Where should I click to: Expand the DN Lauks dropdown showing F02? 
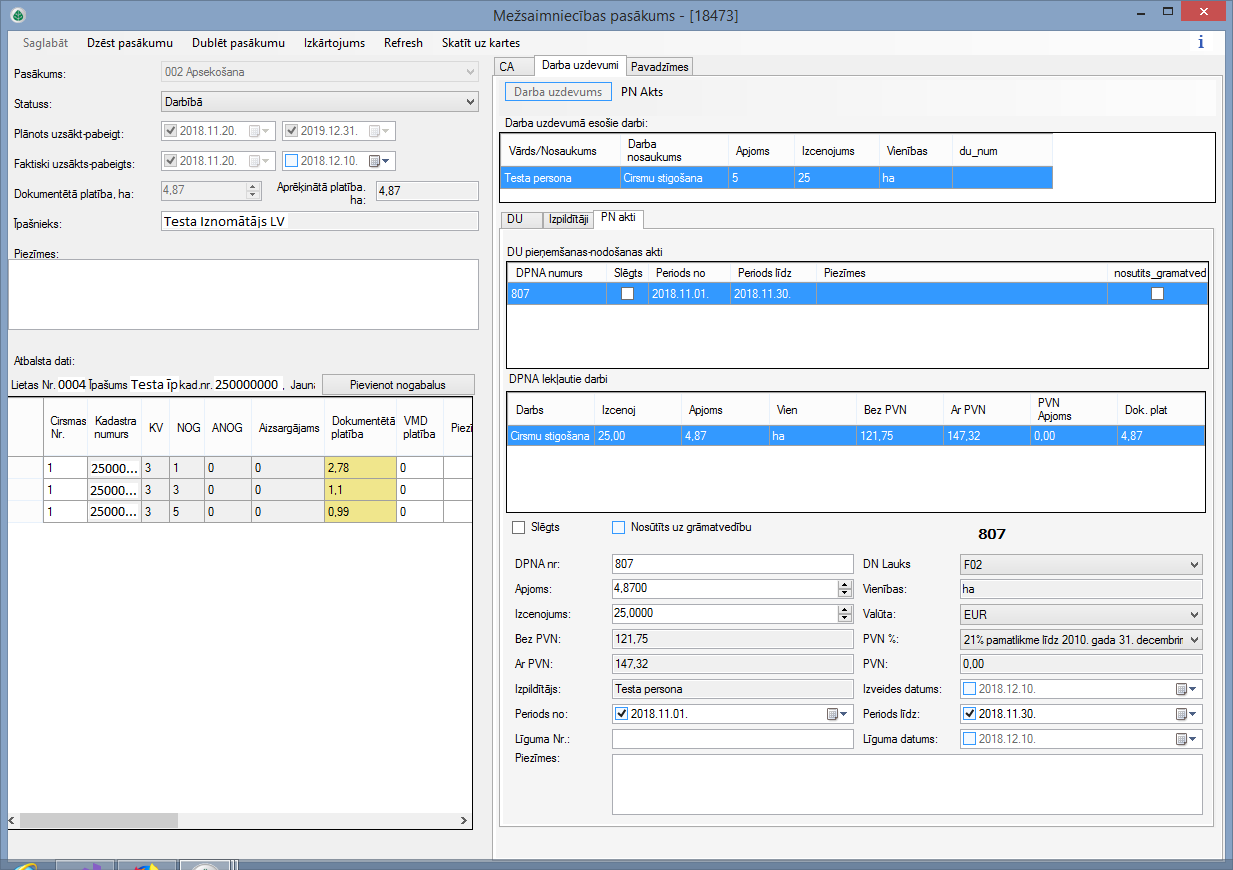pos(1196,563)
